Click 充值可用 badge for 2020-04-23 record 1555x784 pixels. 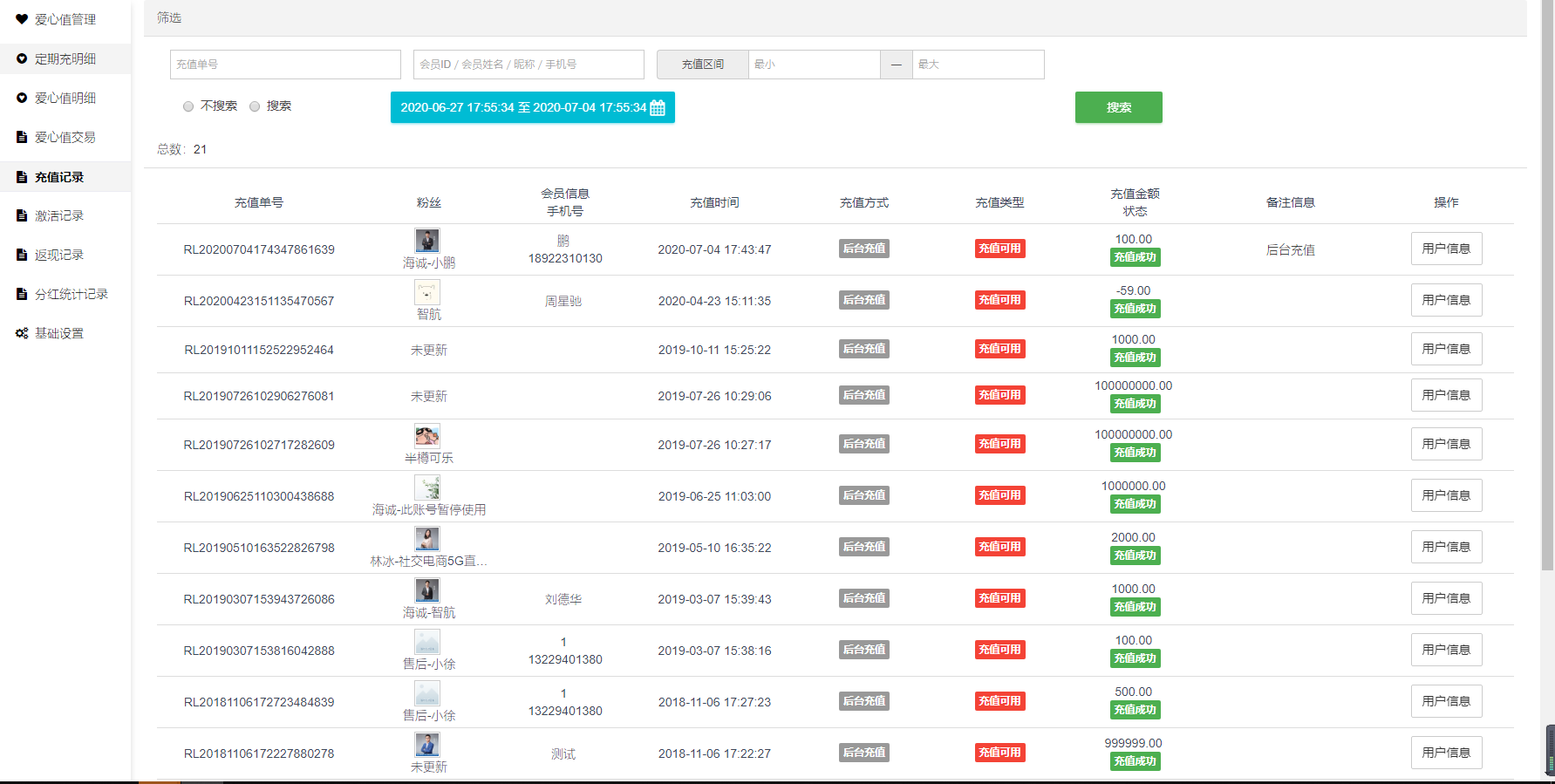pos(999,300)
